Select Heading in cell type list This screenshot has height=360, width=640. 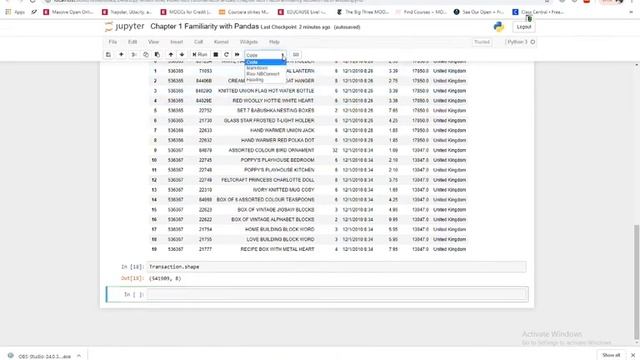click(x=265, y=80)
